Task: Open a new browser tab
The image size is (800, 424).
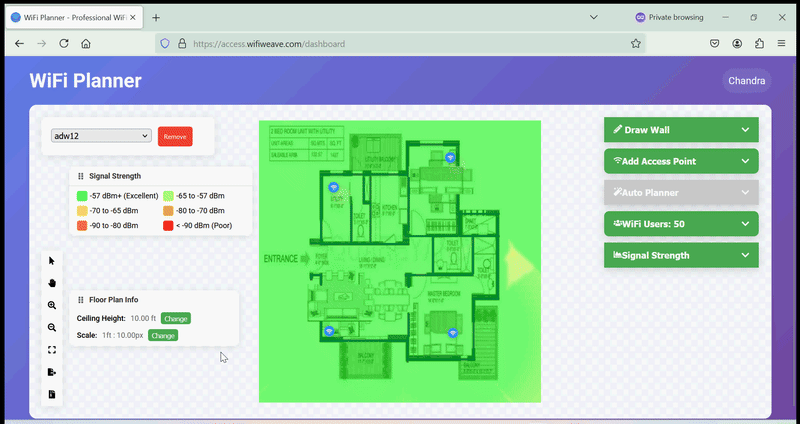Action: (156, 17)
